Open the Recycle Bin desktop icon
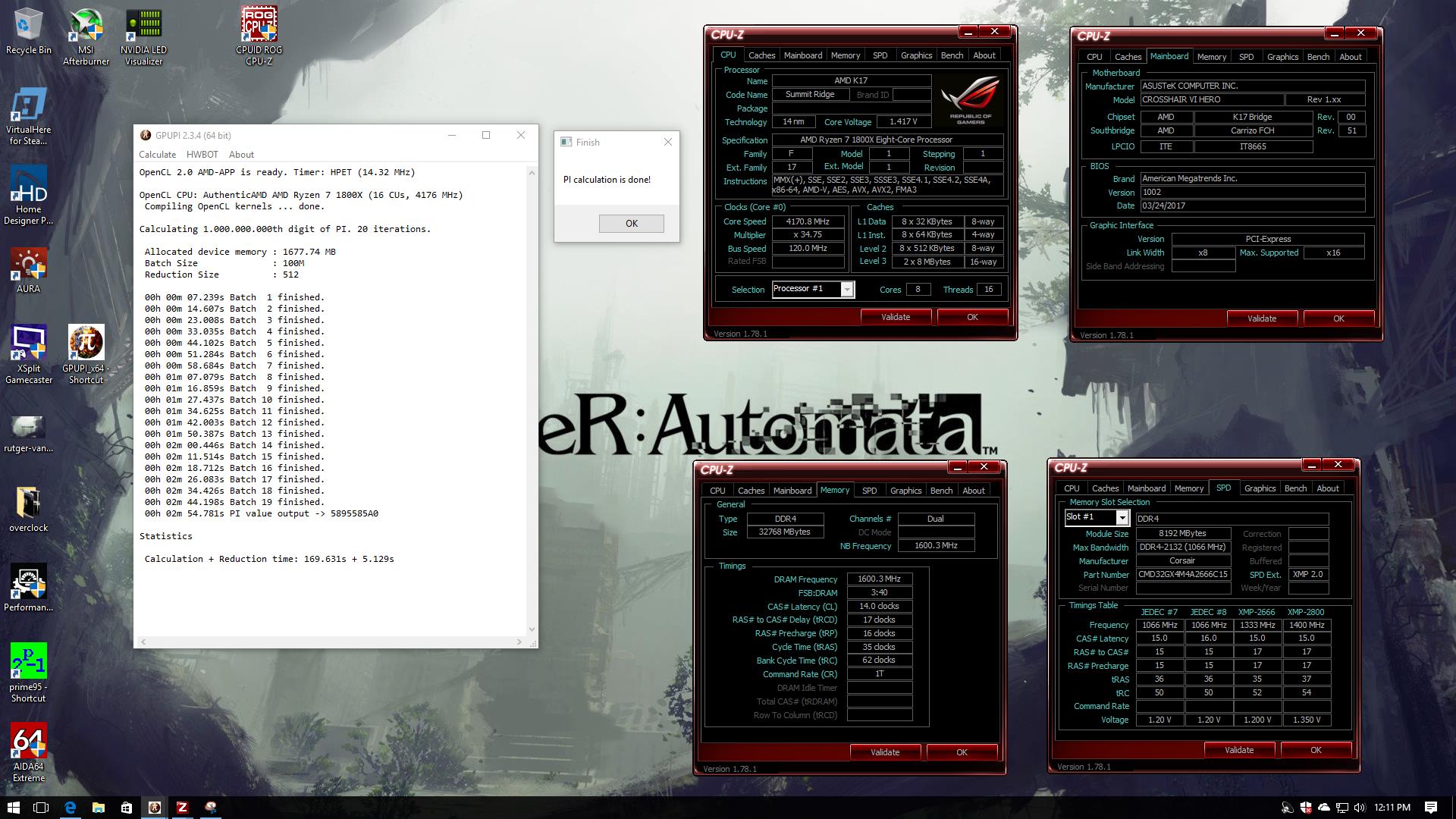The height and width of the screenshot is (819, 1456). pyautogui.click(x=28, y=32)
